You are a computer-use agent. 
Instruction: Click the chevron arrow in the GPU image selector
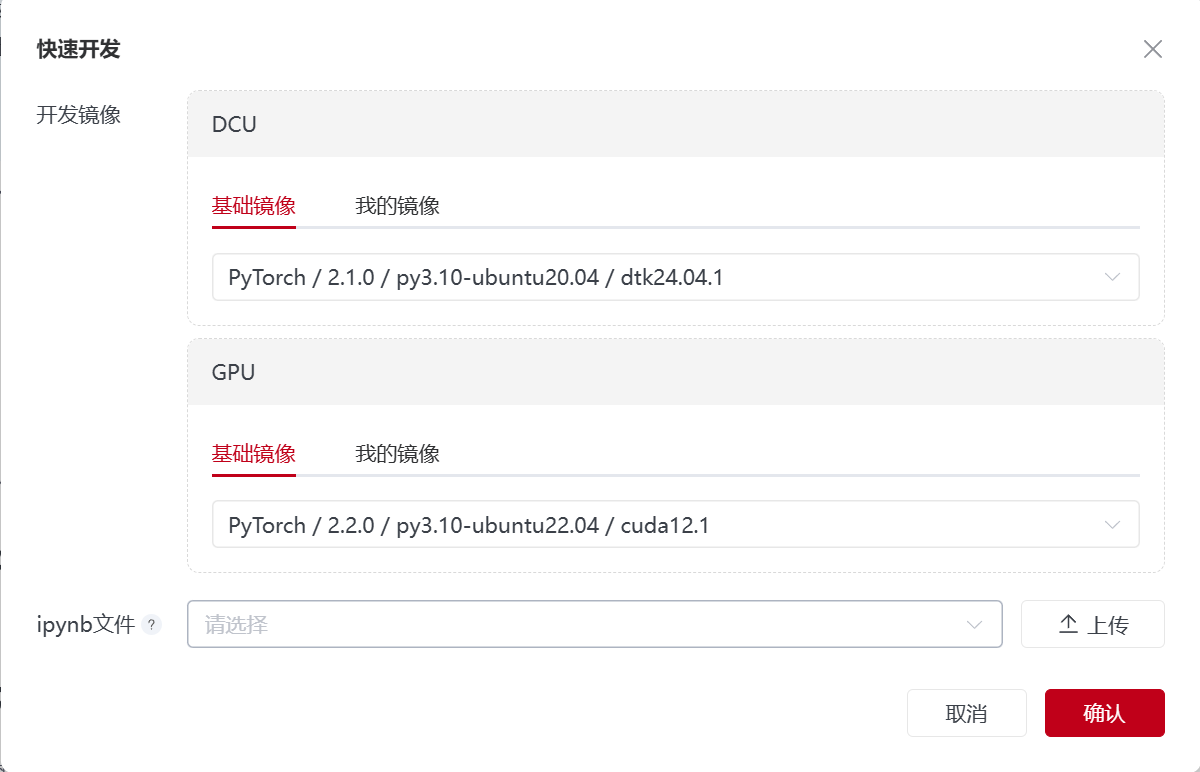click(1112, 525)
